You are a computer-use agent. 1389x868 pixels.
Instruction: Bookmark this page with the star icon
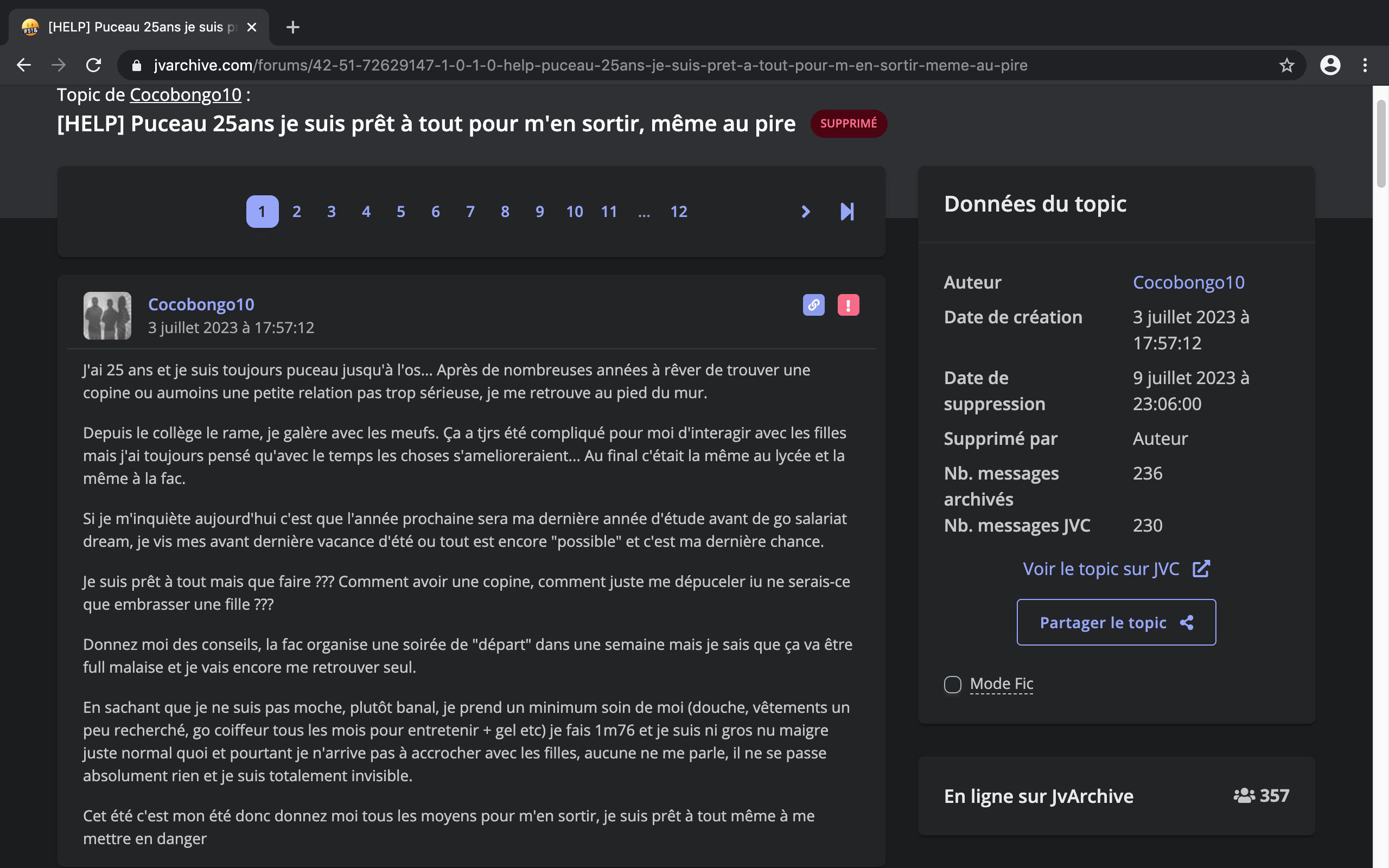click(x=1286, y=66)
